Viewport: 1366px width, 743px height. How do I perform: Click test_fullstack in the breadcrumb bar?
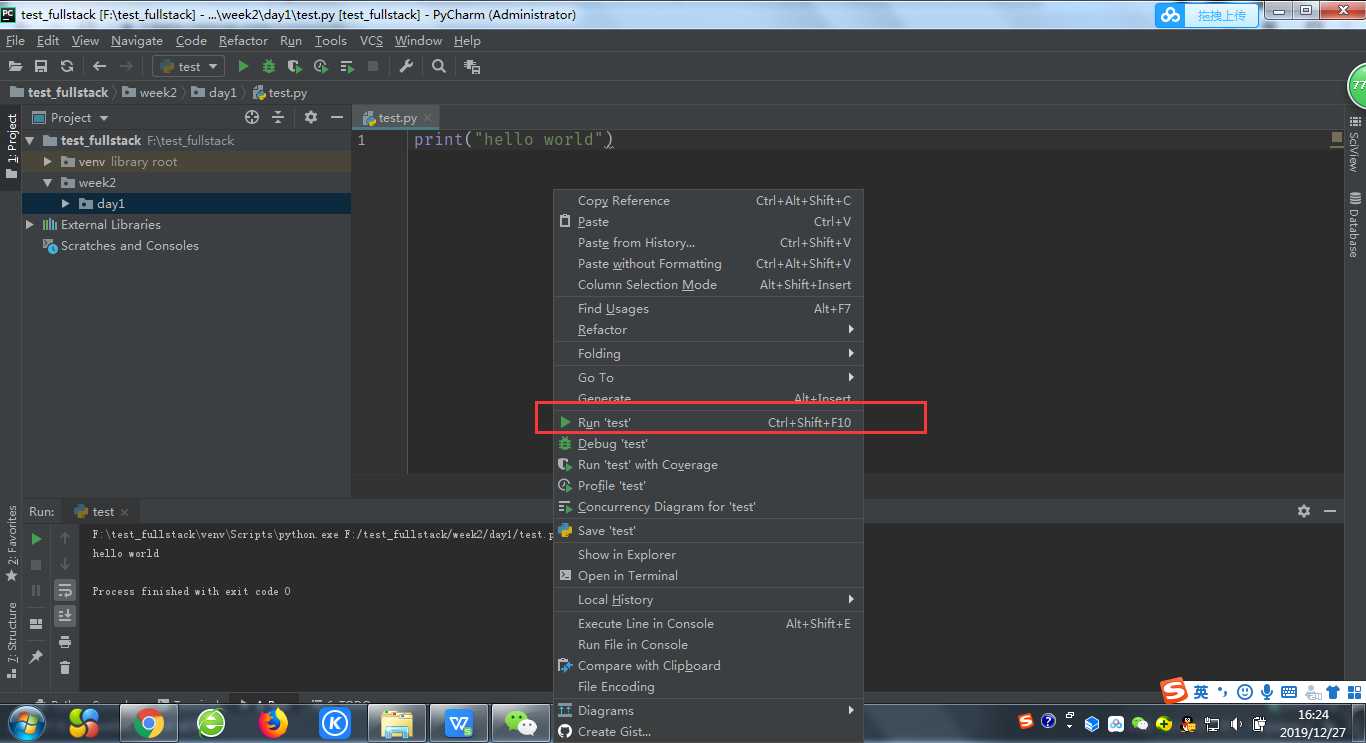60,92
